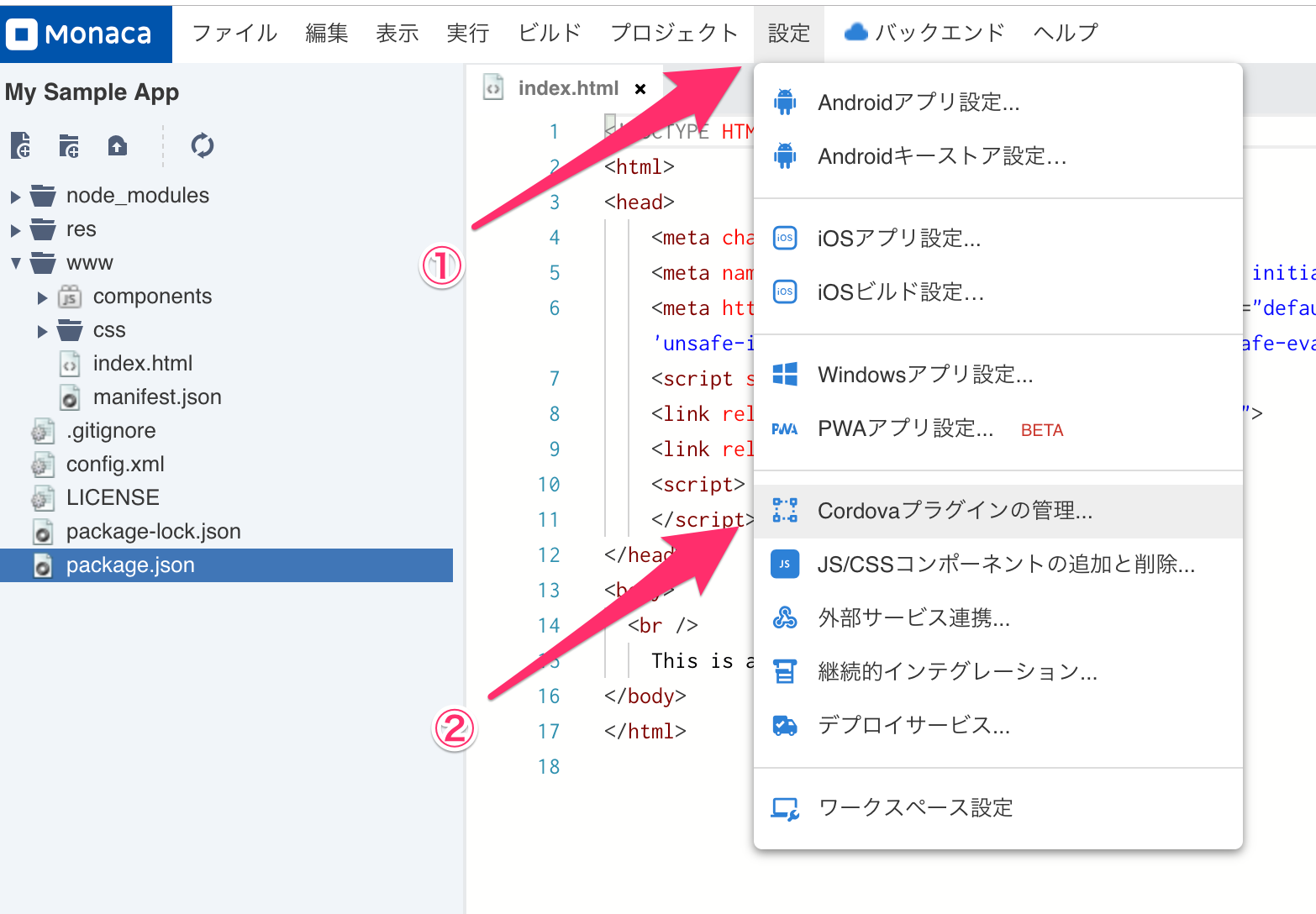This screenshot has height=914, width=1316.
Task: Click the new file icon
Action: 21,145
